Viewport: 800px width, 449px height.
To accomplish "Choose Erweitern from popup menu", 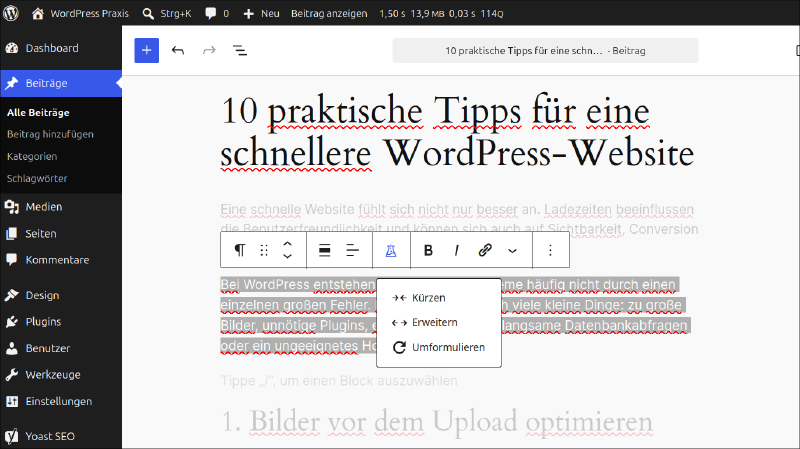I will point(439,322).
